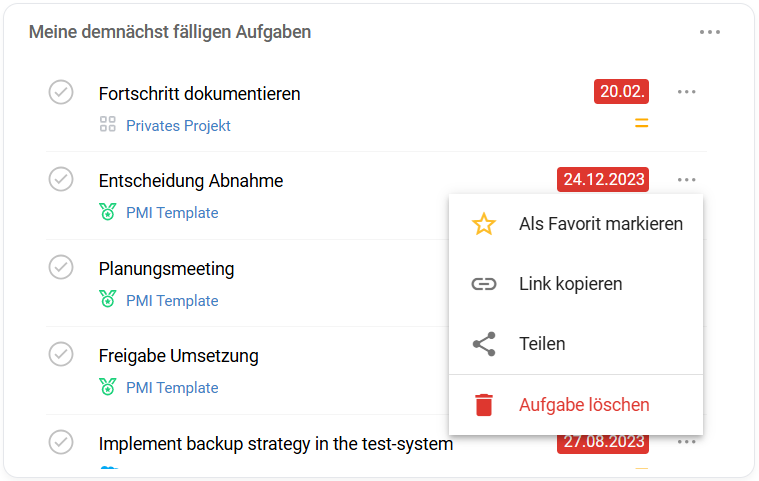Select Link kopieren from context menu
The height and width of the screenshot is (481, 759).
point(570,284)
